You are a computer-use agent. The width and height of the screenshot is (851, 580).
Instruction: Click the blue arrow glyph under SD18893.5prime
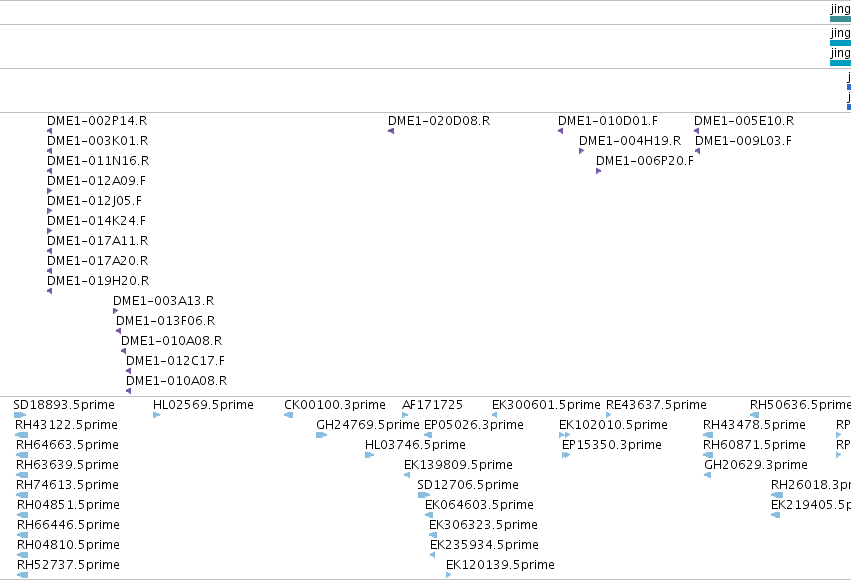click(x=20, y=415)
